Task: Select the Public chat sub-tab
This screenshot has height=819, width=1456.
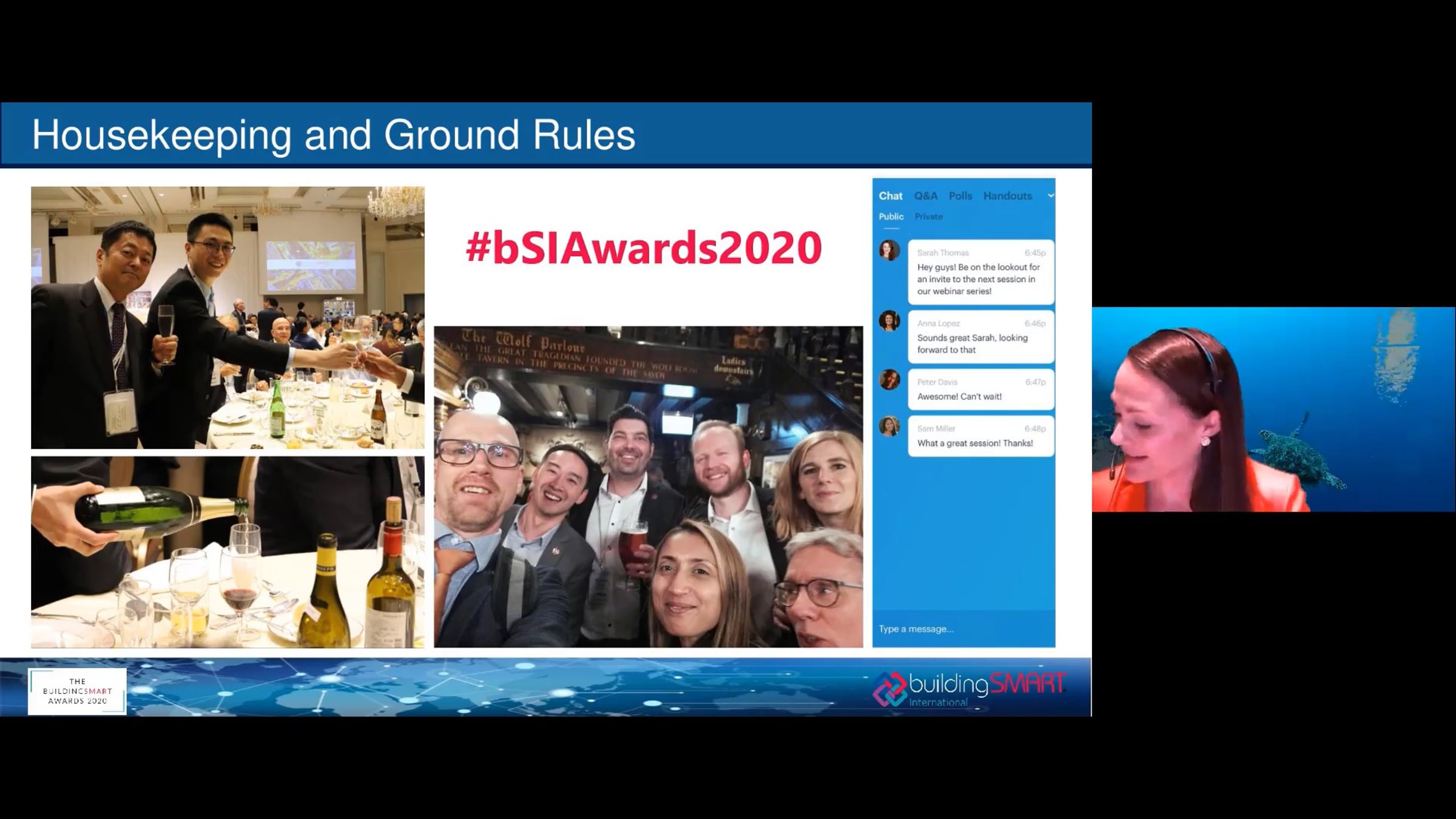Action: pos(891,217)
